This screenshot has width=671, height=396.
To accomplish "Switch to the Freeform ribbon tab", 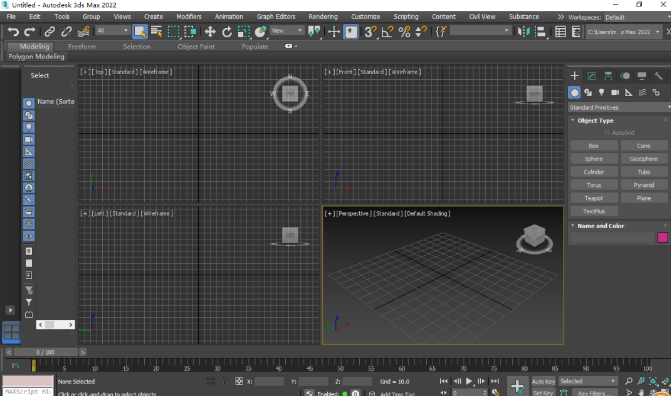I will pyautogui.click(x=82, y=47).
